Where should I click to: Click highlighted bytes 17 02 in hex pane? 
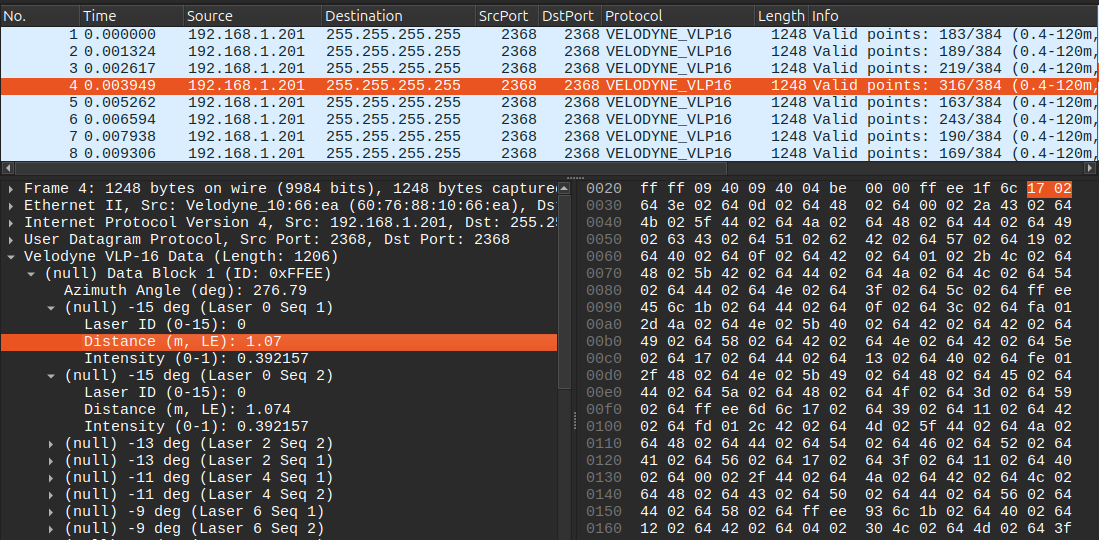(1049, 189)
